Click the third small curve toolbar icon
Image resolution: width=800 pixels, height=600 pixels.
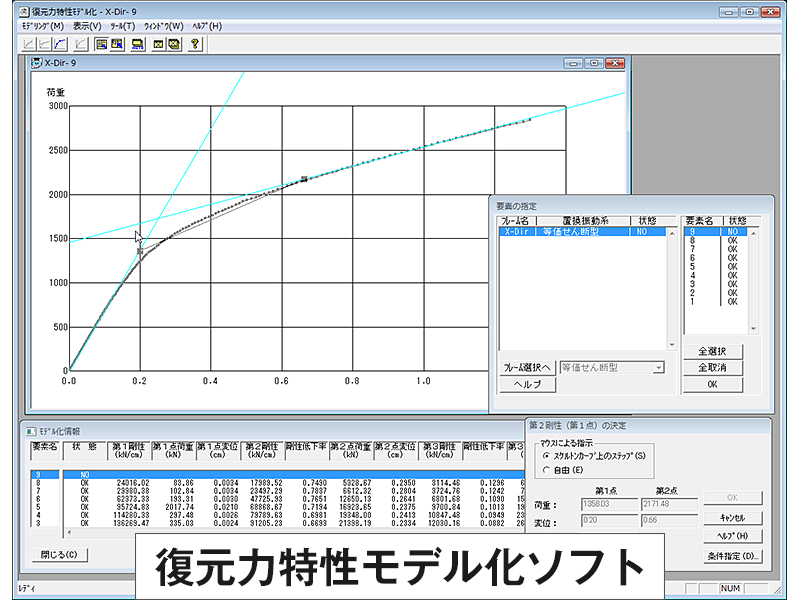80,44
